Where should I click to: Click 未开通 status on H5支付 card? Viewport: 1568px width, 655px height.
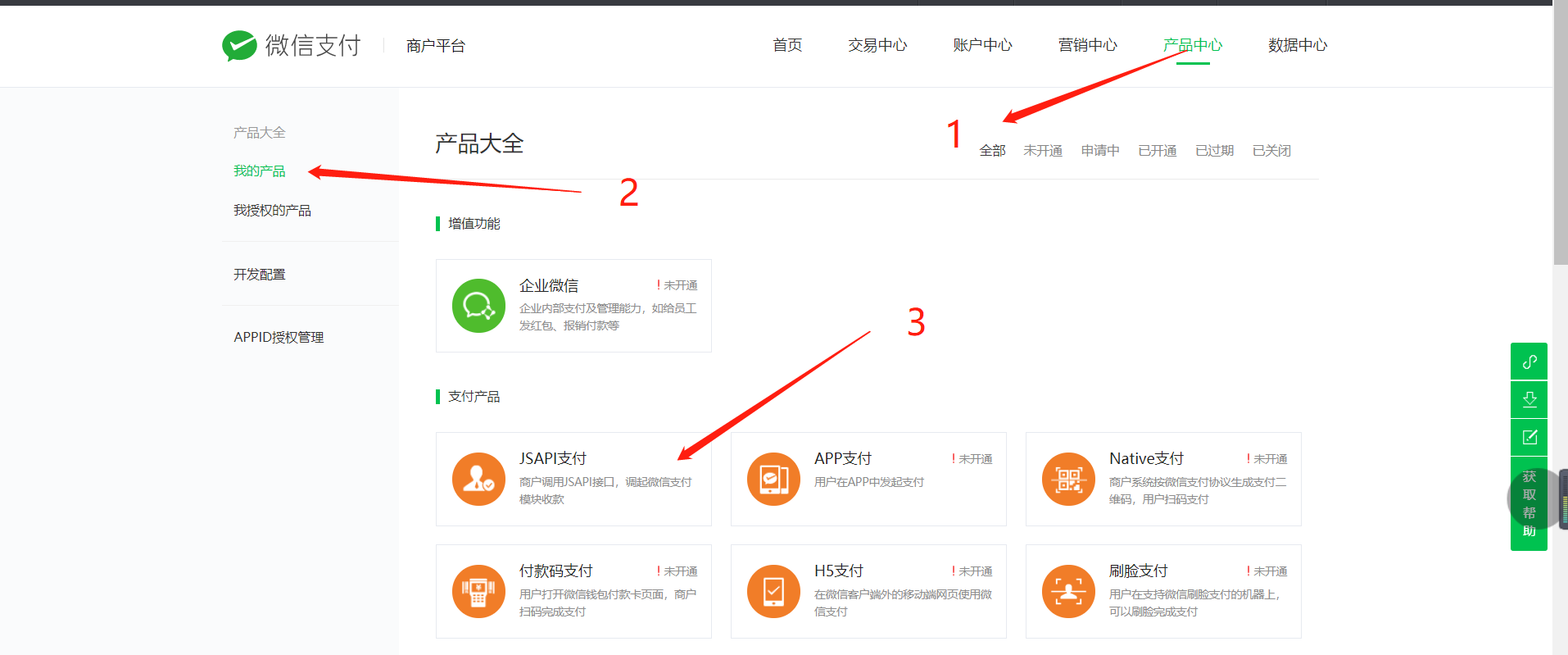972,571
